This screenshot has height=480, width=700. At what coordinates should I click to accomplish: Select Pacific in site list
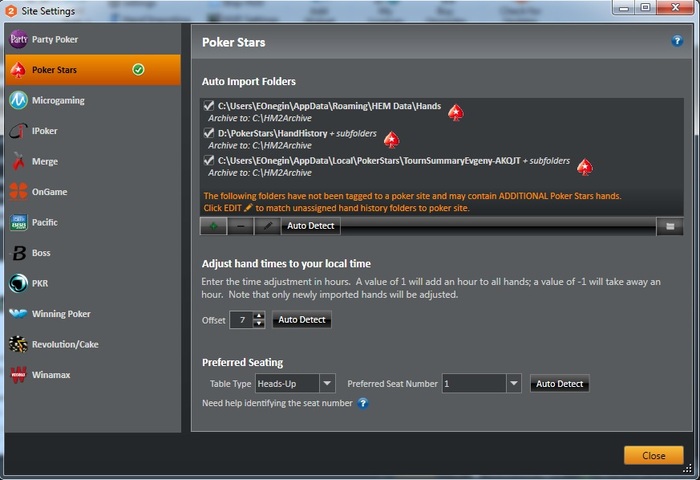click(x=93, y=222)
